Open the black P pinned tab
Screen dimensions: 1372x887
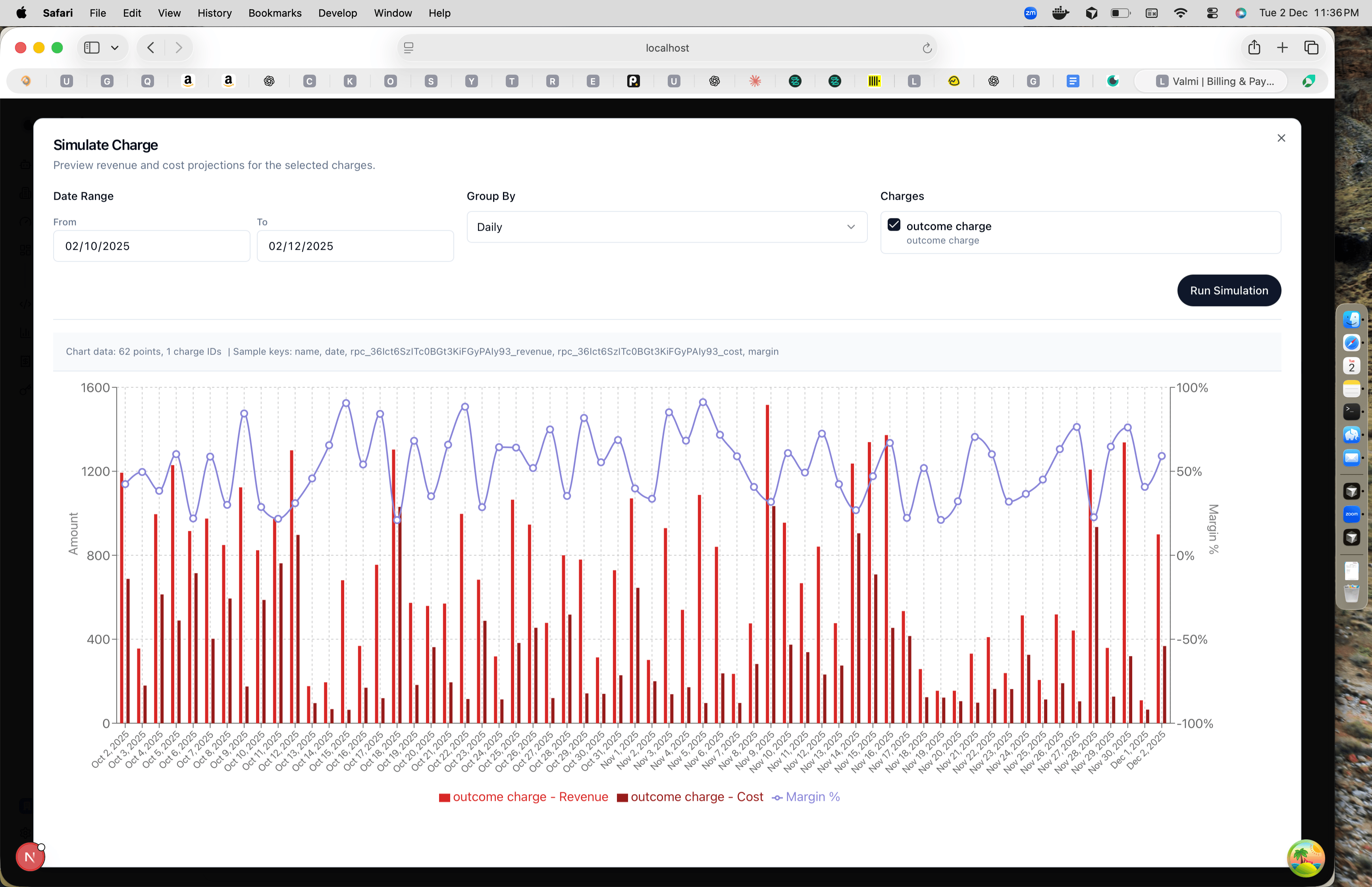point(633,81)
